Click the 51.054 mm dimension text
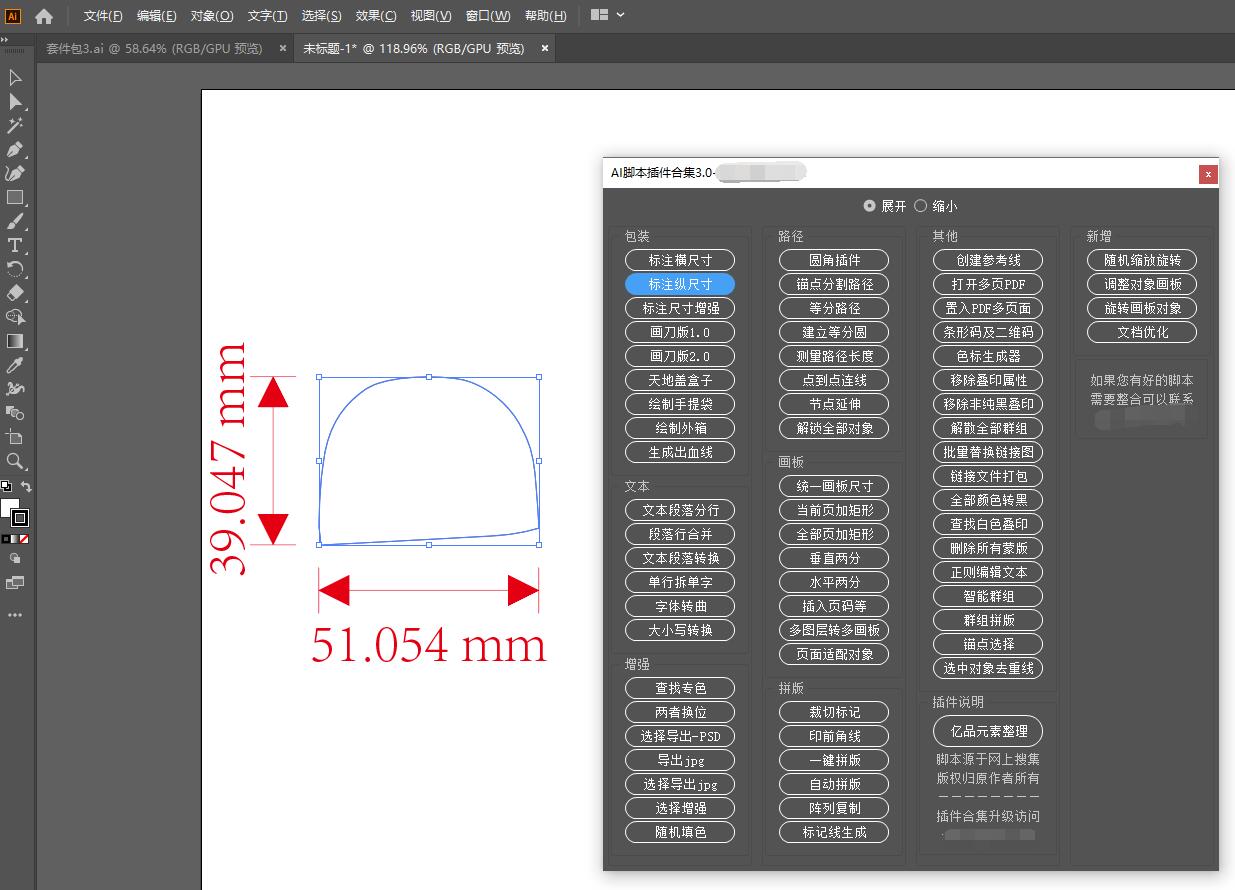Viewport: 1235px width, 890px height. (429, 645)
